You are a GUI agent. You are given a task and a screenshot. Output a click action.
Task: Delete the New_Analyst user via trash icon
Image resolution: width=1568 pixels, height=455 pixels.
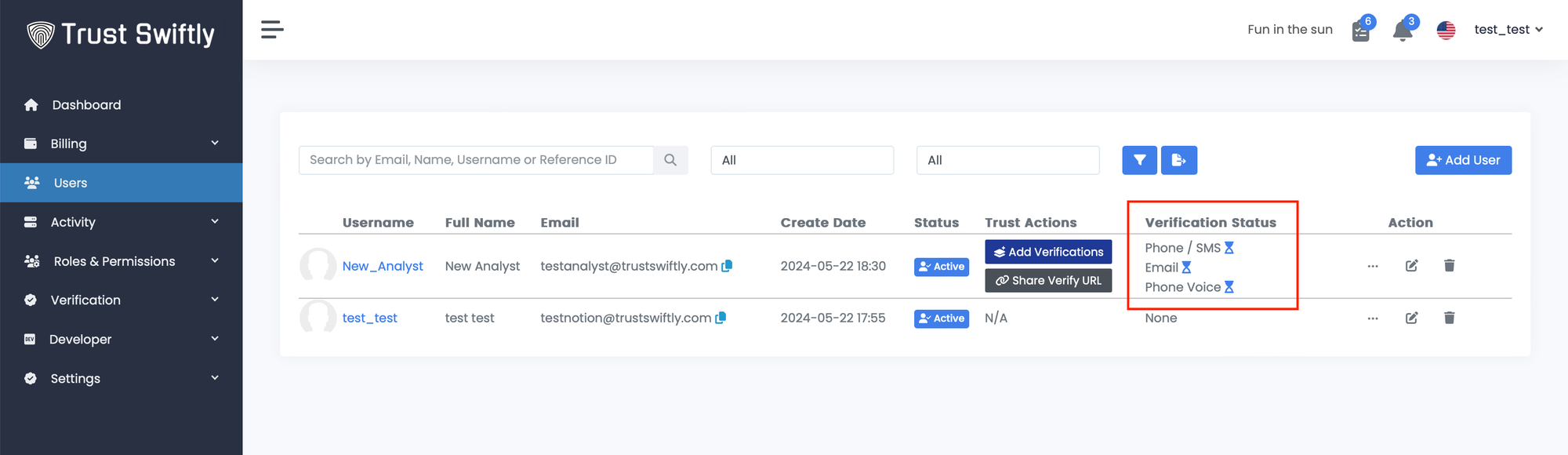(x=1449, y=266)
